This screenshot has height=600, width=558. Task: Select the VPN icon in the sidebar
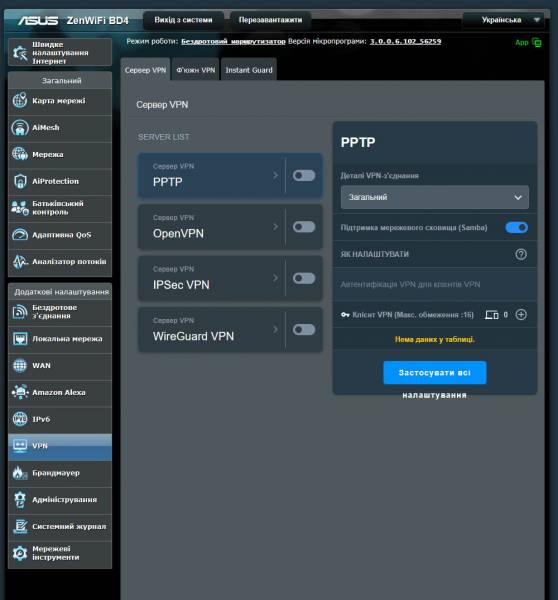coord(20,446)
